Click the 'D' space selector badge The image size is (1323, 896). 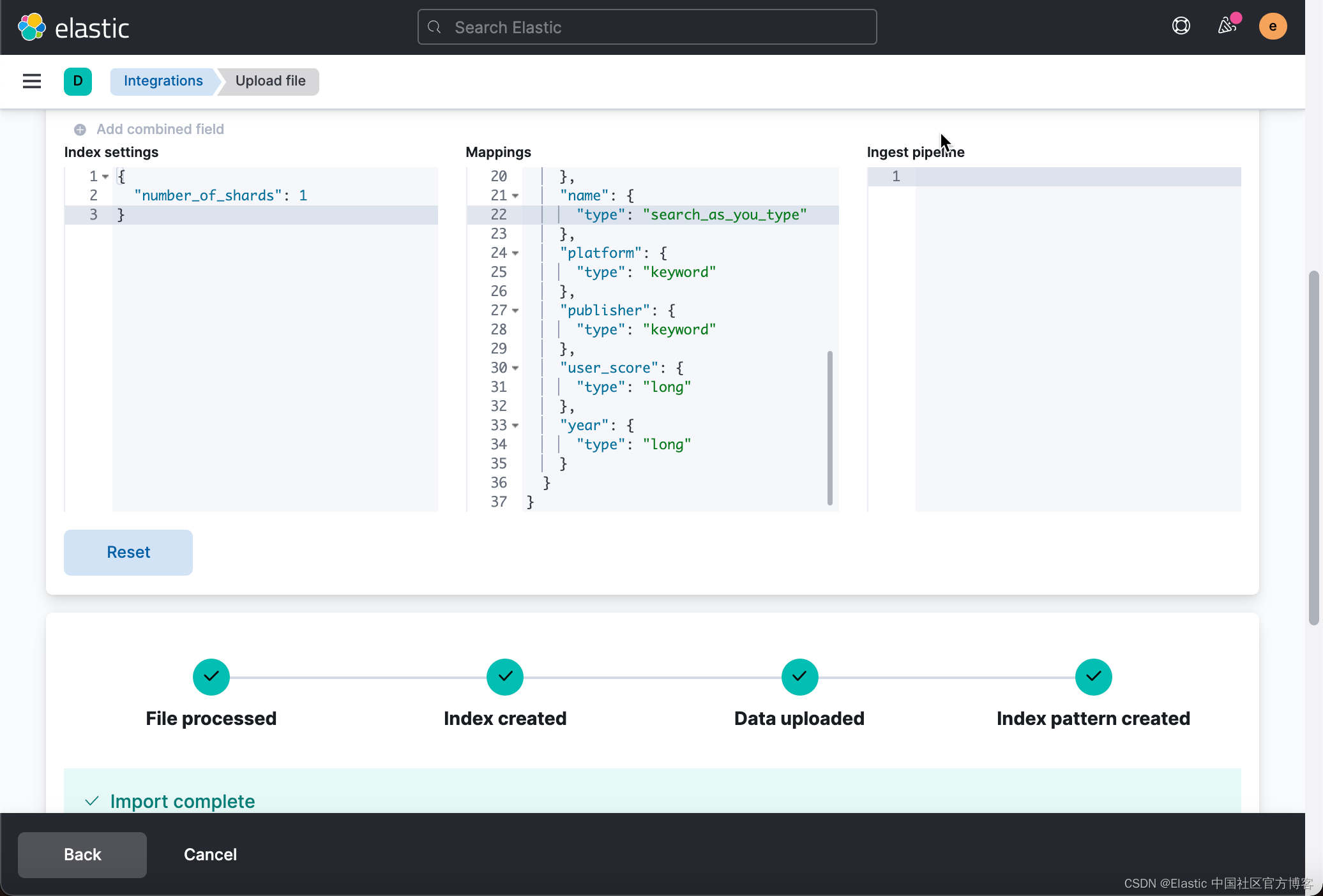click(x=78, y=81)
